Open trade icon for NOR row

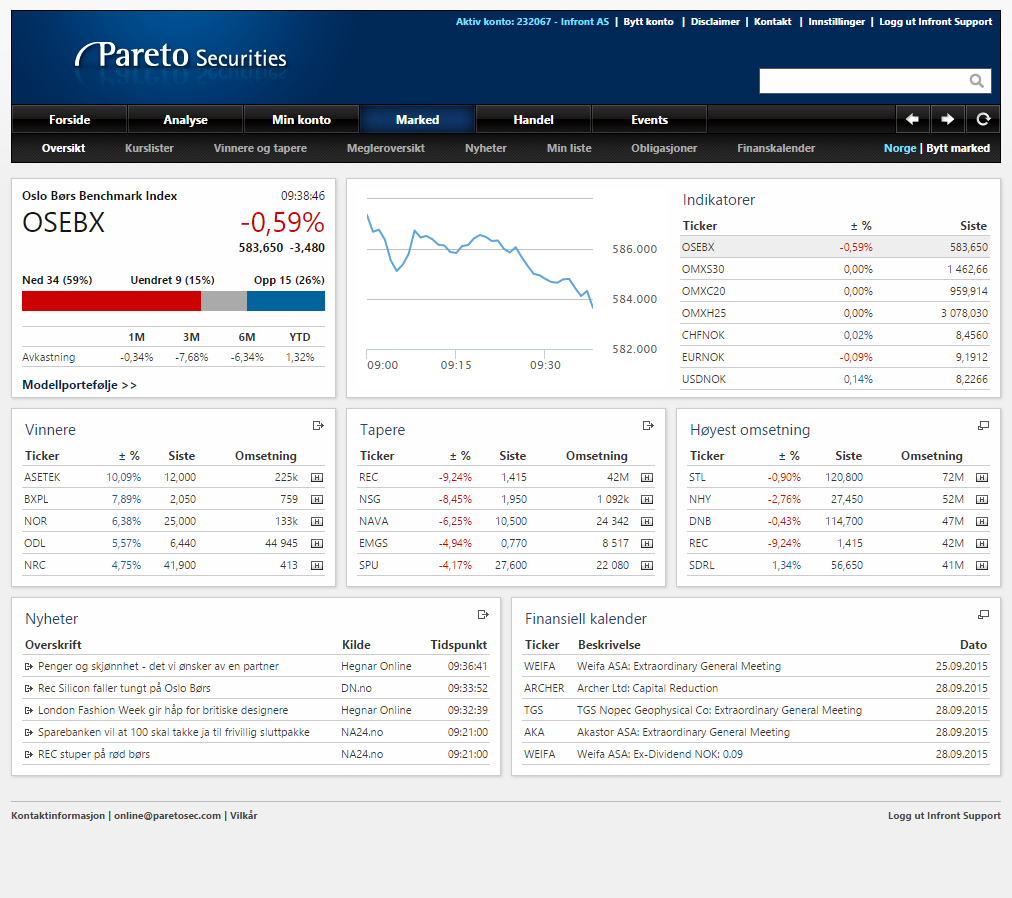click(x=317, y=522)
